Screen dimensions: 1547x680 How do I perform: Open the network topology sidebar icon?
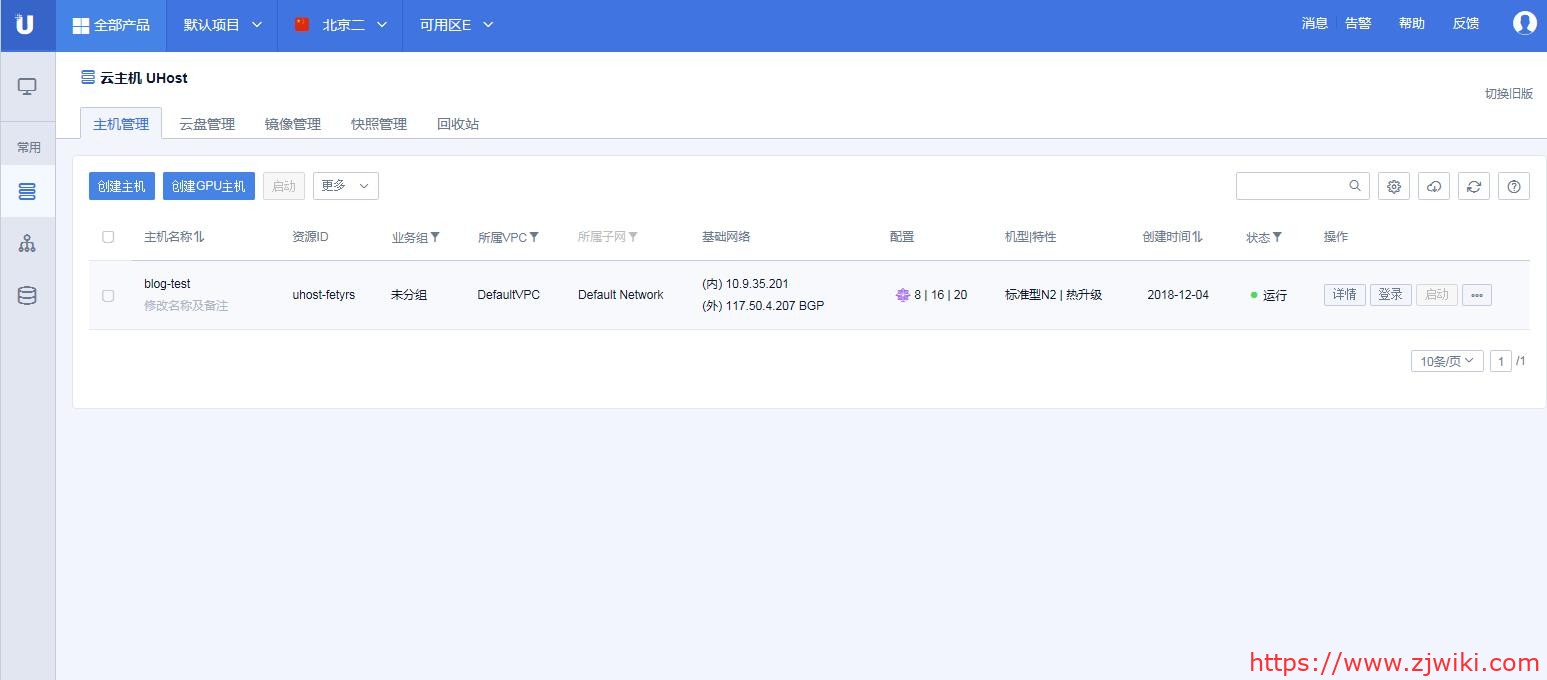click(27, 243)
